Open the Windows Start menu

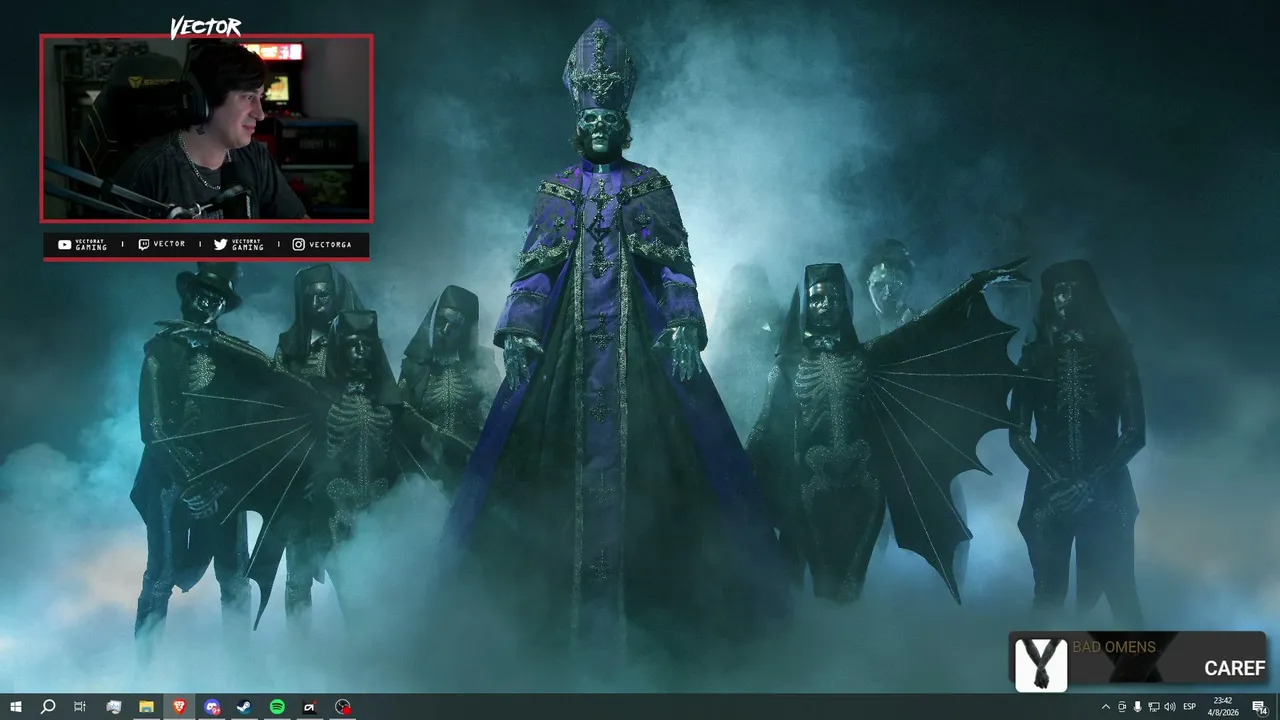coord(15,707)
